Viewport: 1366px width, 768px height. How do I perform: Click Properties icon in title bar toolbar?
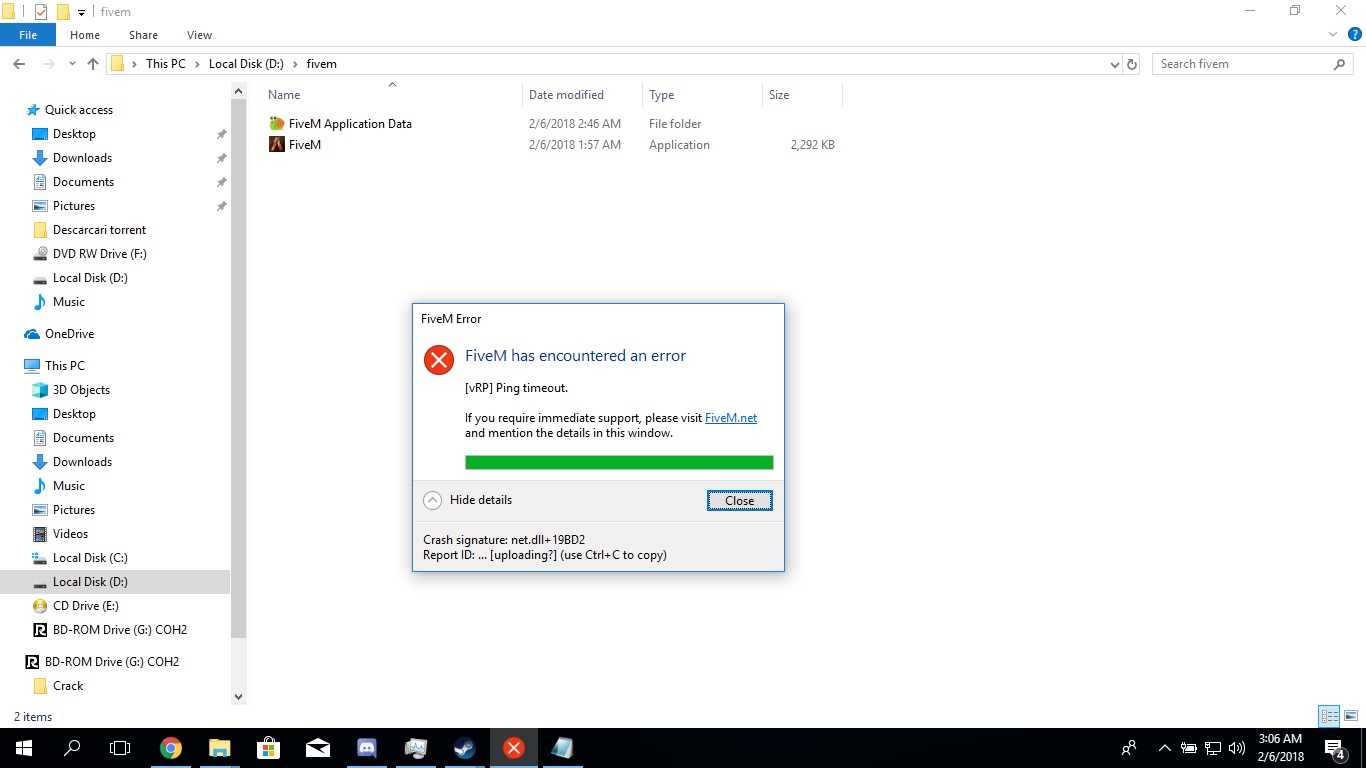tap(41, 12)
